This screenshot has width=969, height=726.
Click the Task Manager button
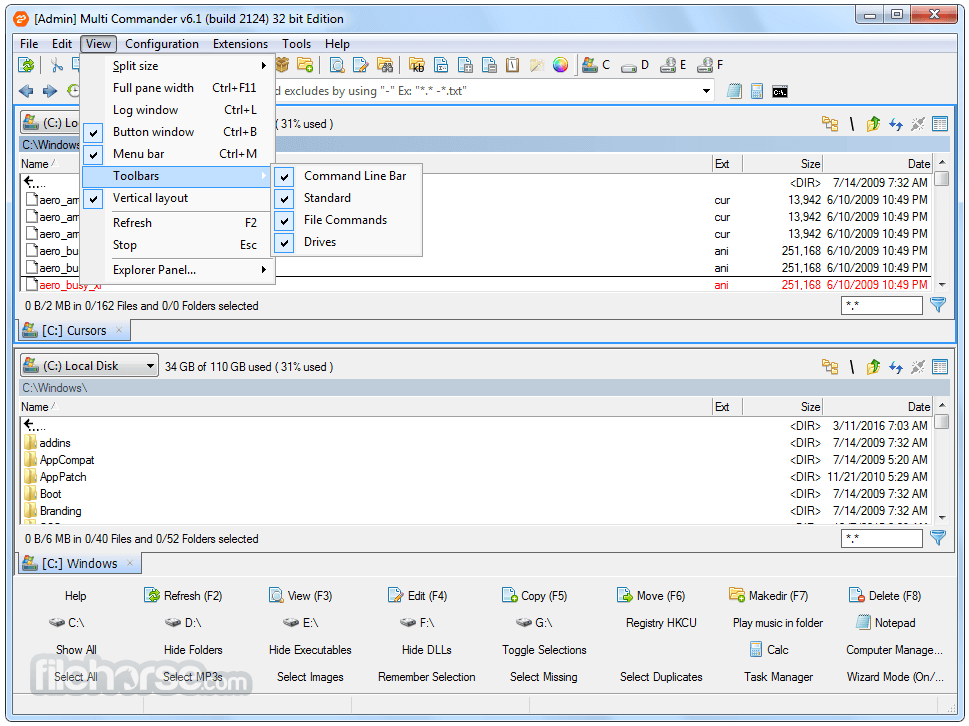pos(779,677)
